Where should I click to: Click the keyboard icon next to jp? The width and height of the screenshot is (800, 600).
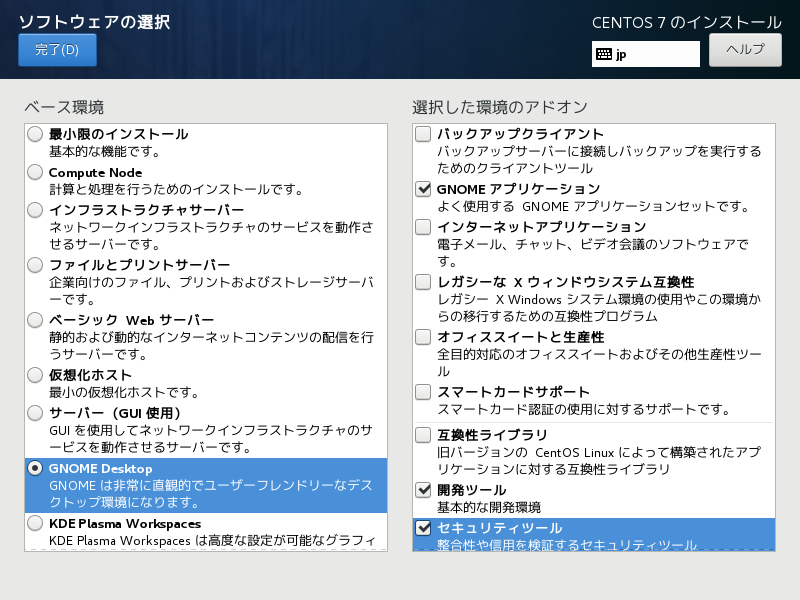[x=604, y=54]
